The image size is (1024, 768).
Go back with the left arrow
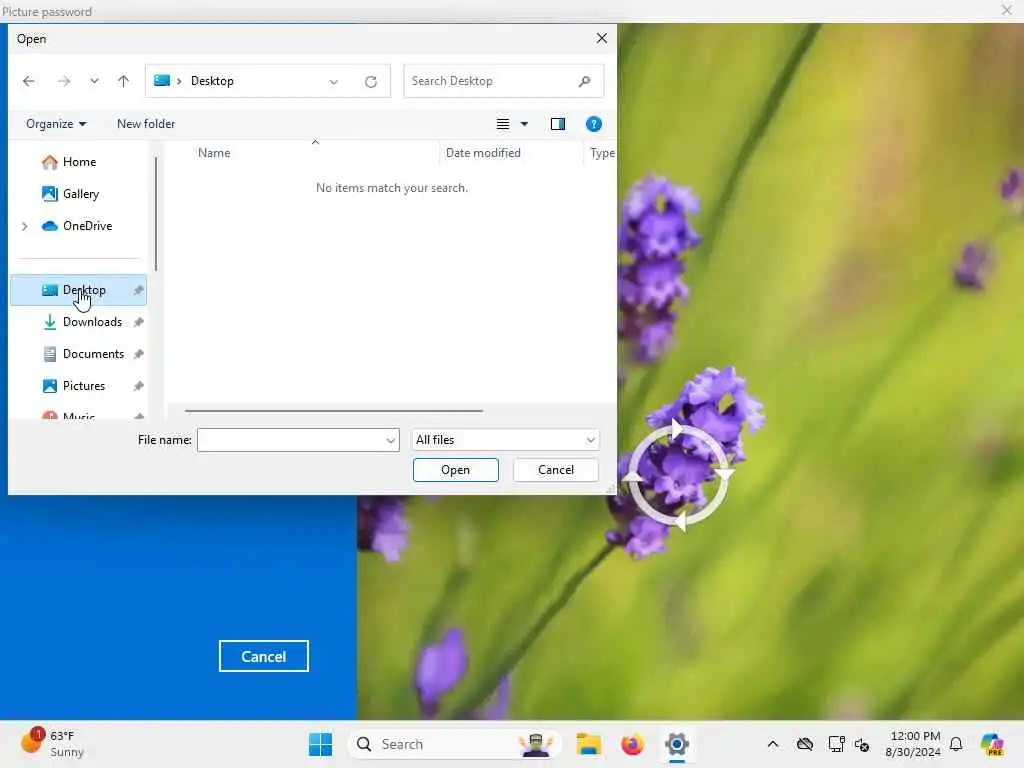pyautogui.click(x=29, y=81)
